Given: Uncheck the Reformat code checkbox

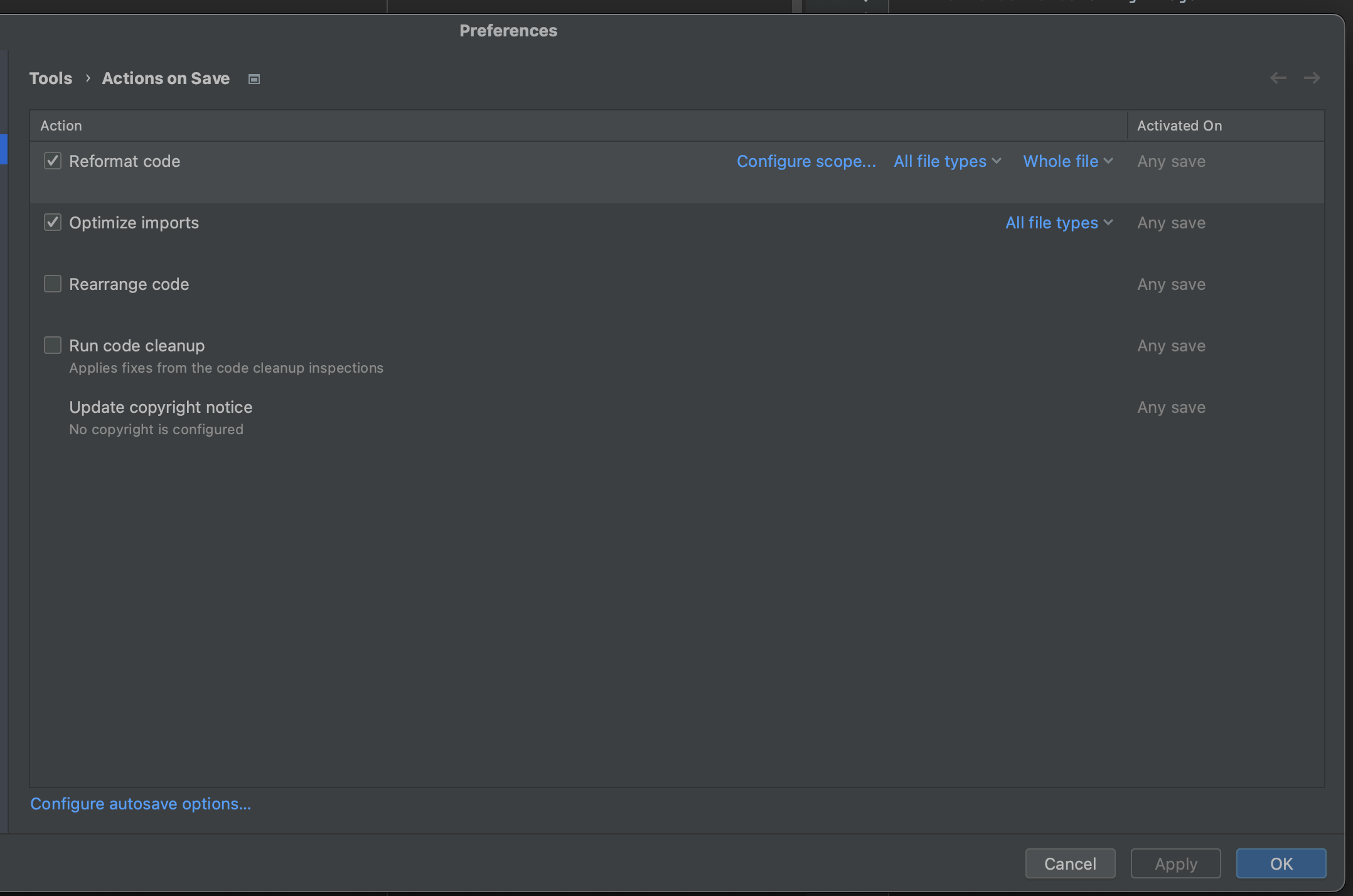Looking at the screenshot, I should 53,161.
